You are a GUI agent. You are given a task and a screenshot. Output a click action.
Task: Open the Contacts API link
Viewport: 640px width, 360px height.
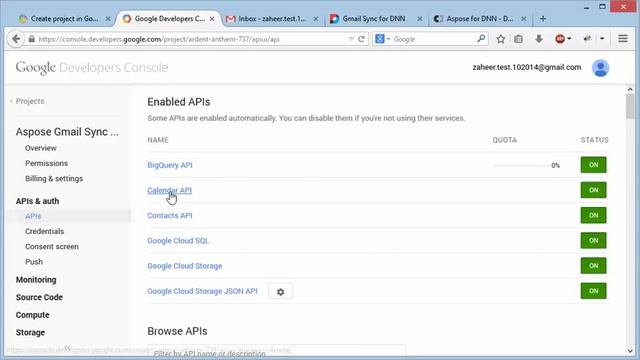[170, 216]
